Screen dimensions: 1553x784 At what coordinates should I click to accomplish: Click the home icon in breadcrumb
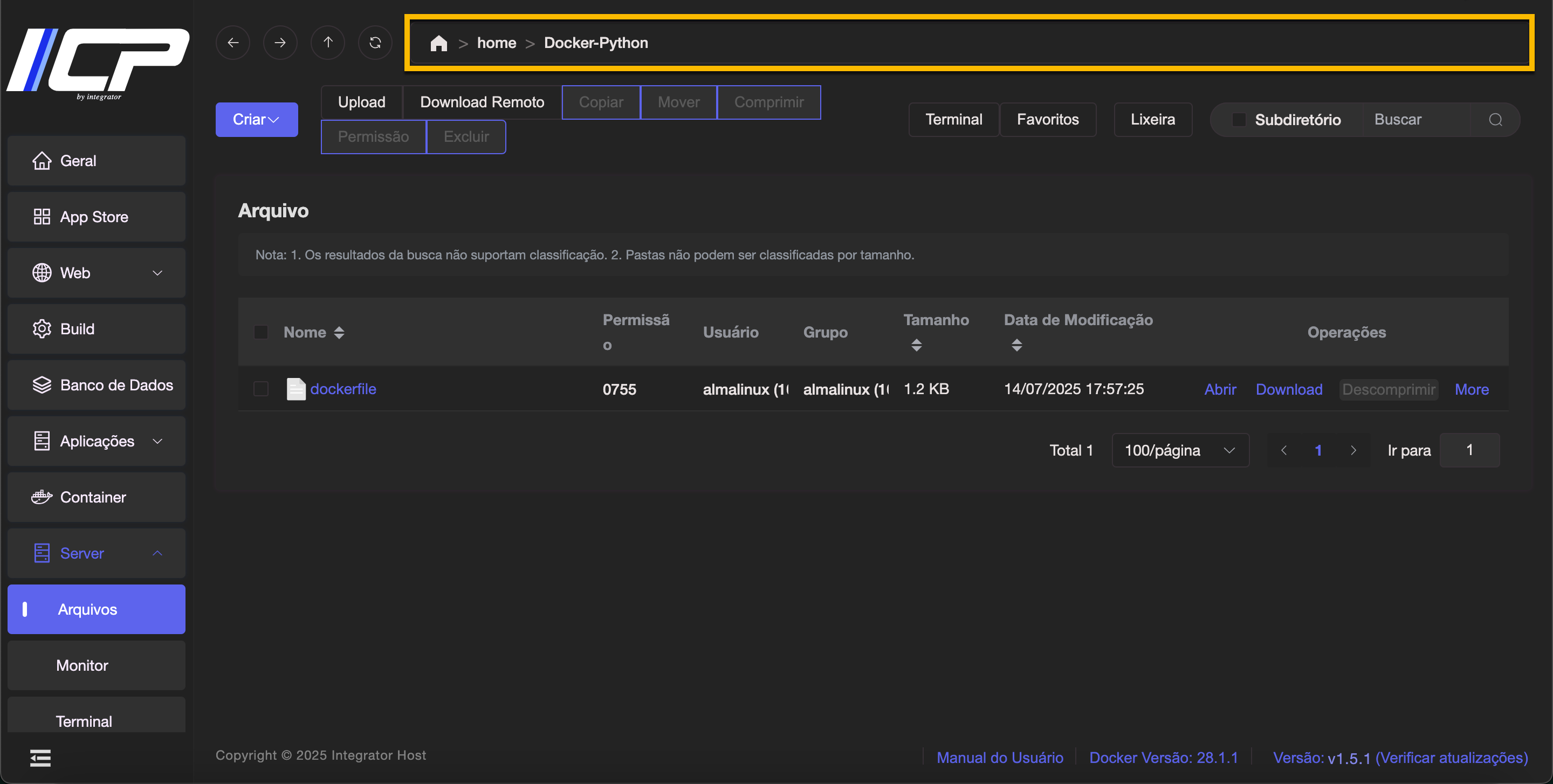coord(438,43)
